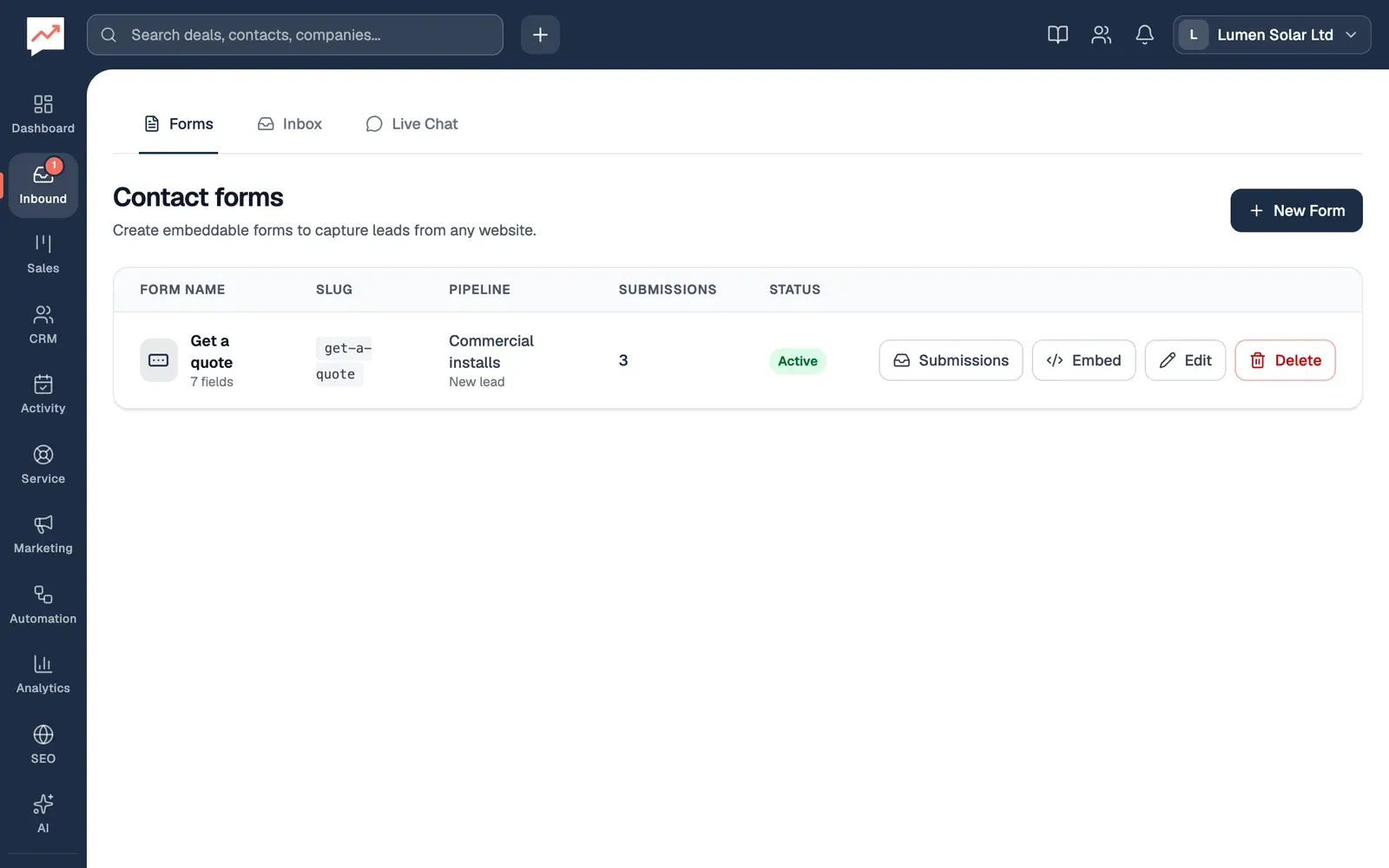Click the submissions count 3
1389x868 pixels.
(623, 360)
